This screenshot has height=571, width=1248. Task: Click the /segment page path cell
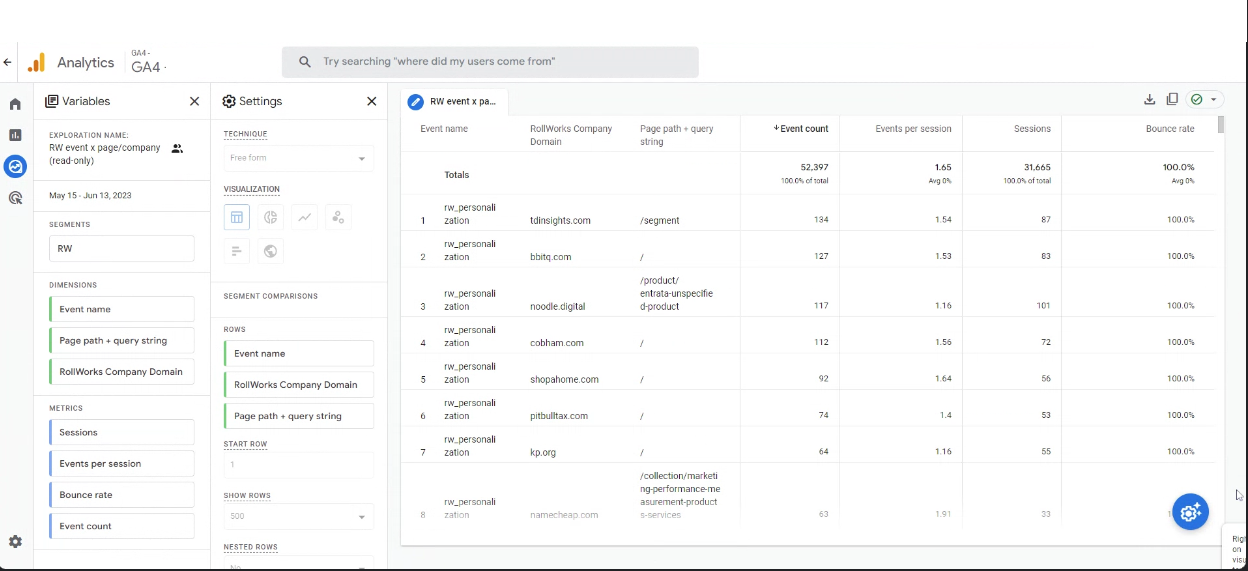660,220
